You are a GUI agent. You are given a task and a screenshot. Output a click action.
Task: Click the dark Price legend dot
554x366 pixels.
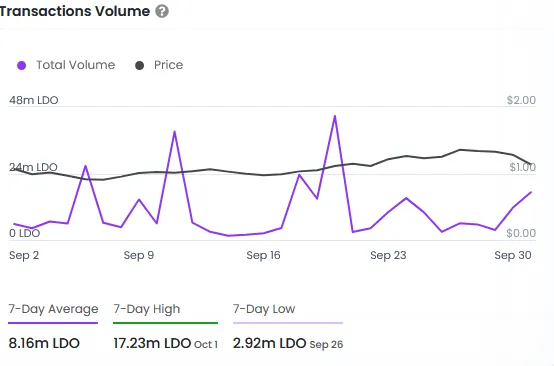click(140, 65)
